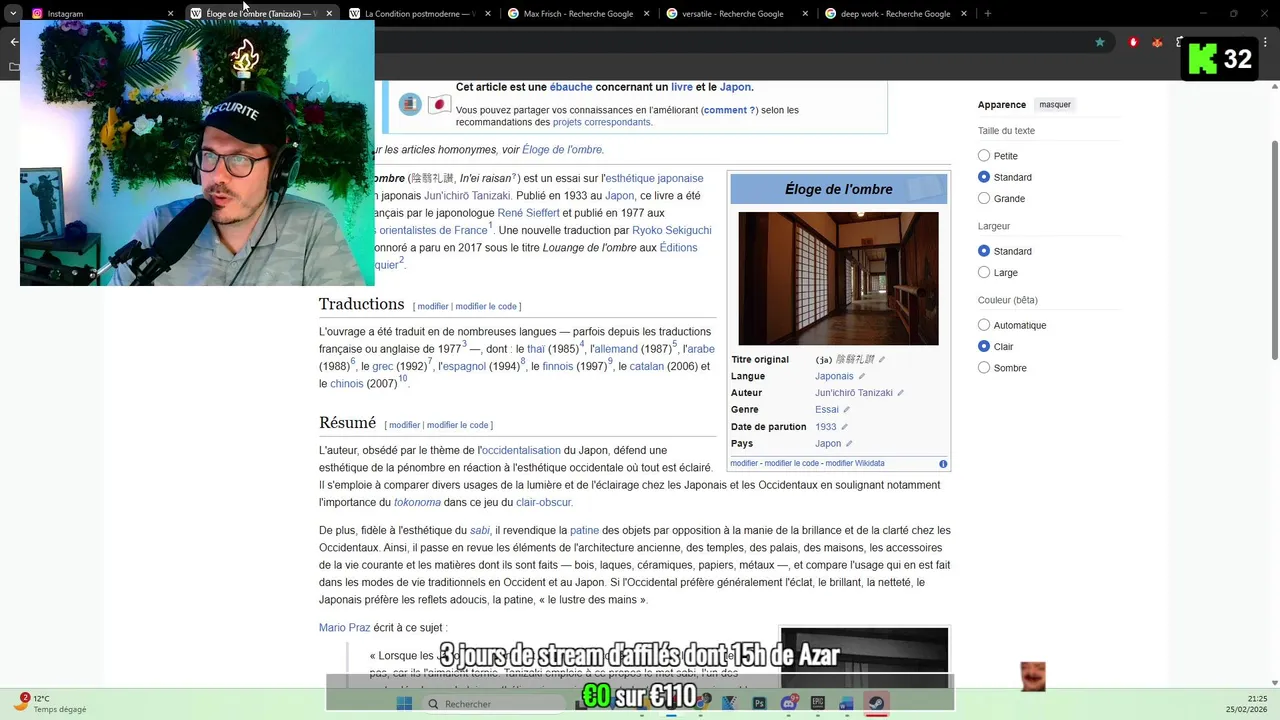Open the tokonoma link
This screenshot has height=720, width=1280.
(x=417, y=503)
